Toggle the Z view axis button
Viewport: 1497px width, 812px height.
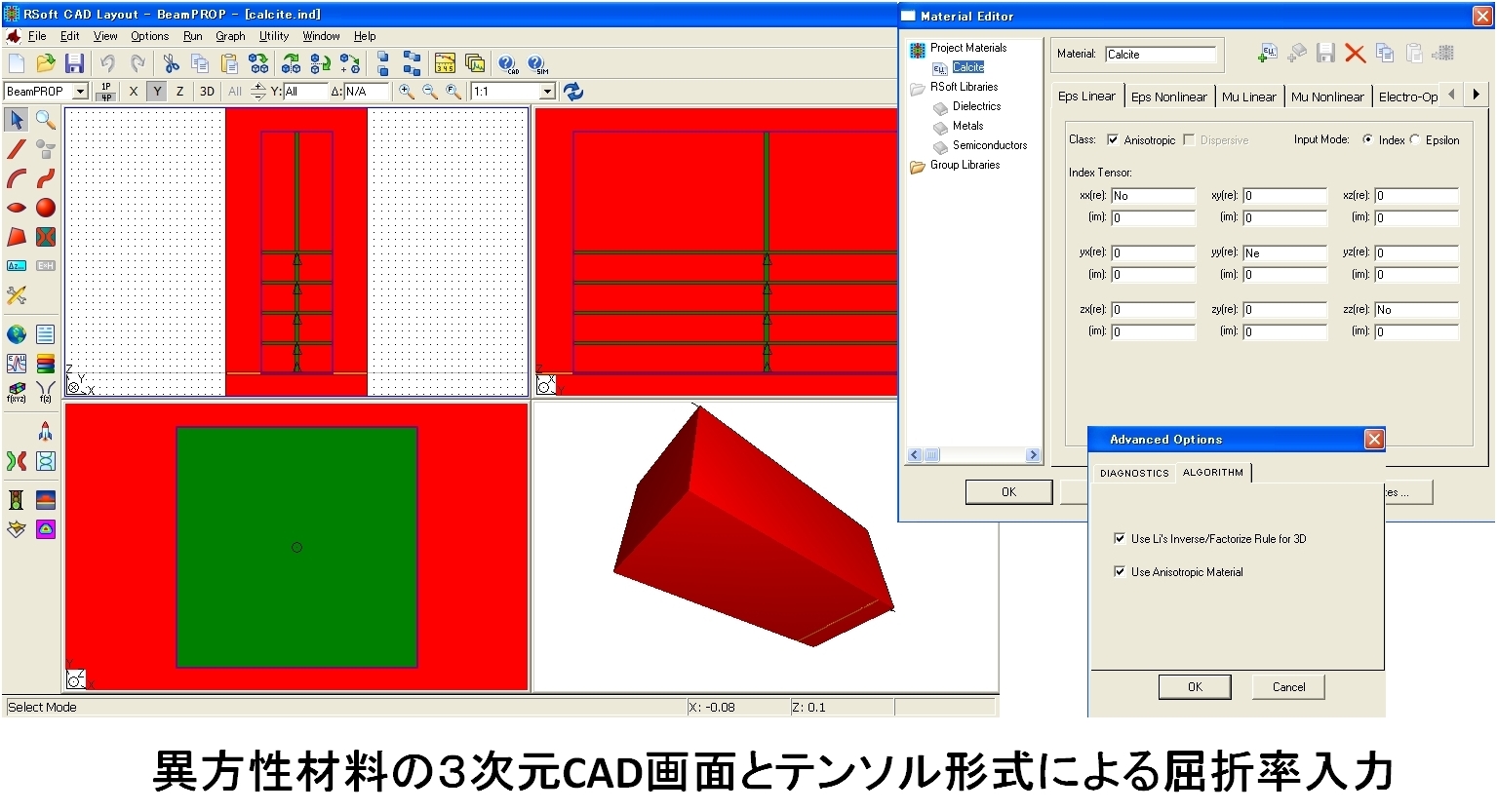pyautogui.click(x=179, y=92)
